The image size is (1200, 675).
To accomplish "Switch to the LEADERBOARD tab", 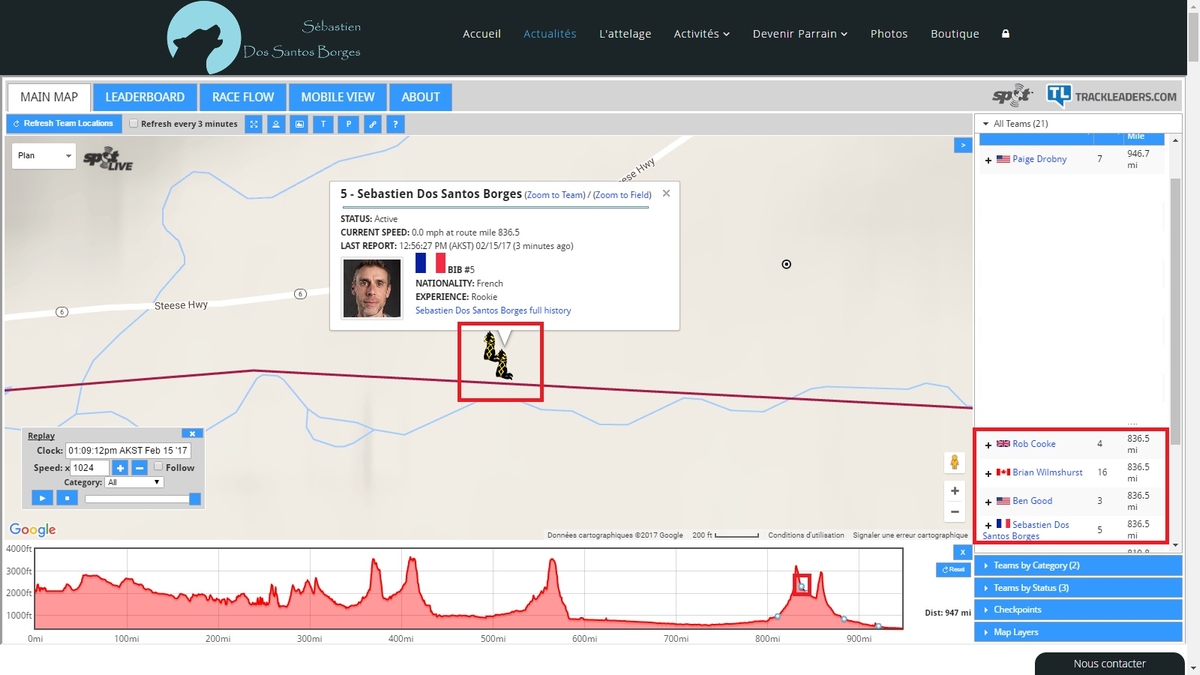I will click(145, 97).
